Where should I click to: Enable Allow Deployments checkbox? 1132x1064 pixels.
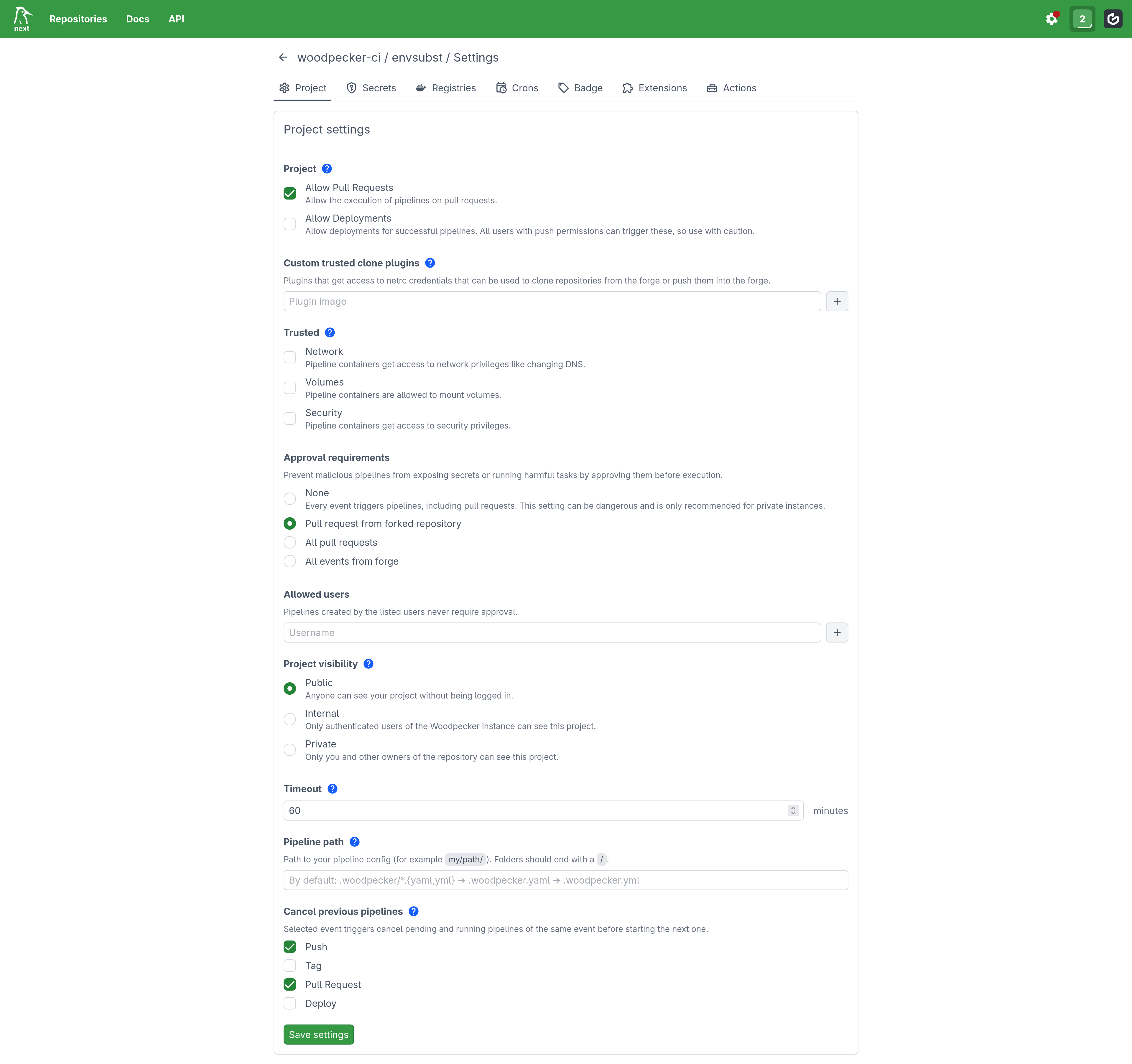[x=290, y=224]
